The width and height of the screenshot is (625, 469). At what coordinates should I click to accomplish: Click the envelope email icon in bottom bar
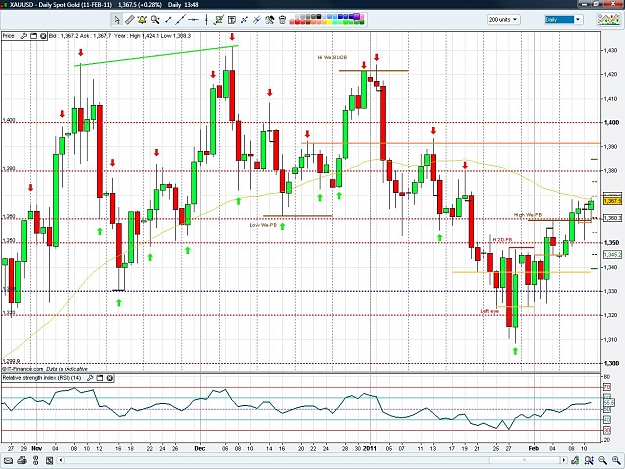8,461
